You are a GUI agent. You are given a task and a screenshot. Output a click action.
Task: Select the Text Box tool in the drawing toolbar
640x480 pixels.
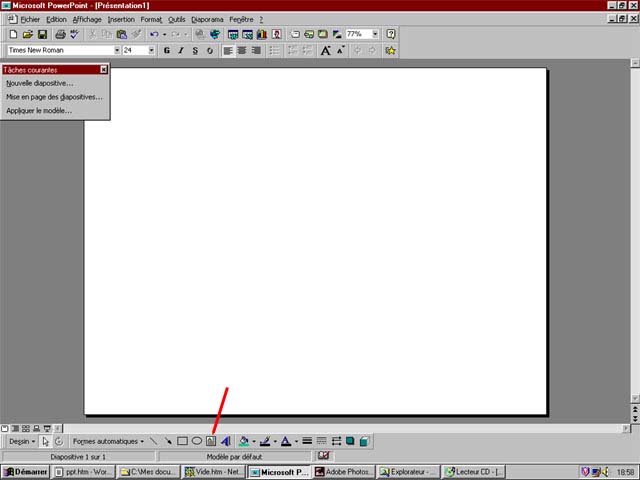click(x=211, y=441)
